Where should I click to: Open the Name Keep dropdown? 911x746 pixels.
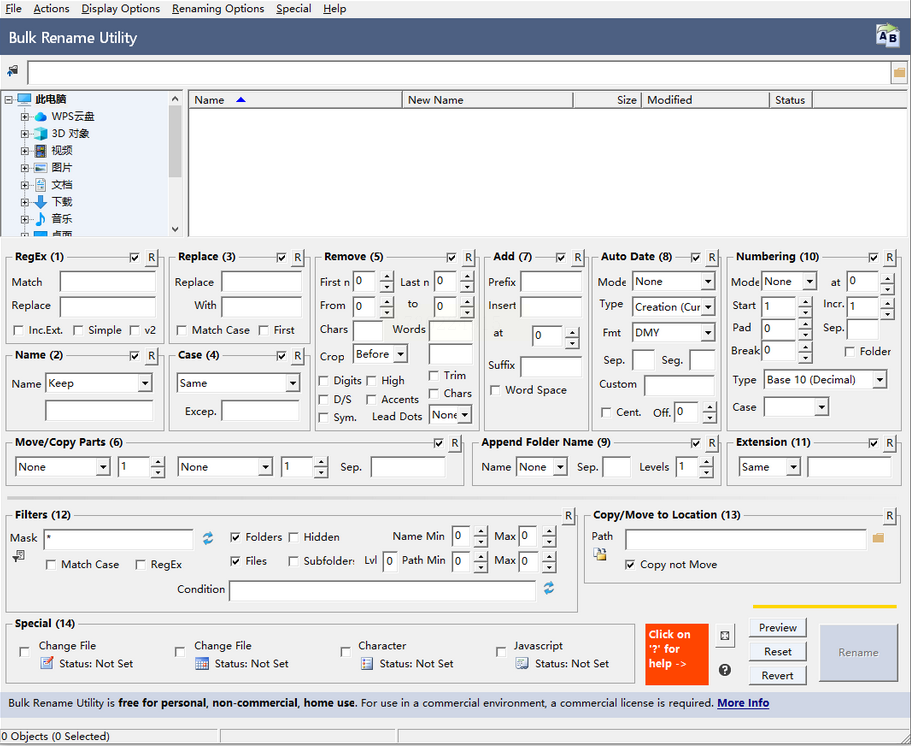(145, 383)
